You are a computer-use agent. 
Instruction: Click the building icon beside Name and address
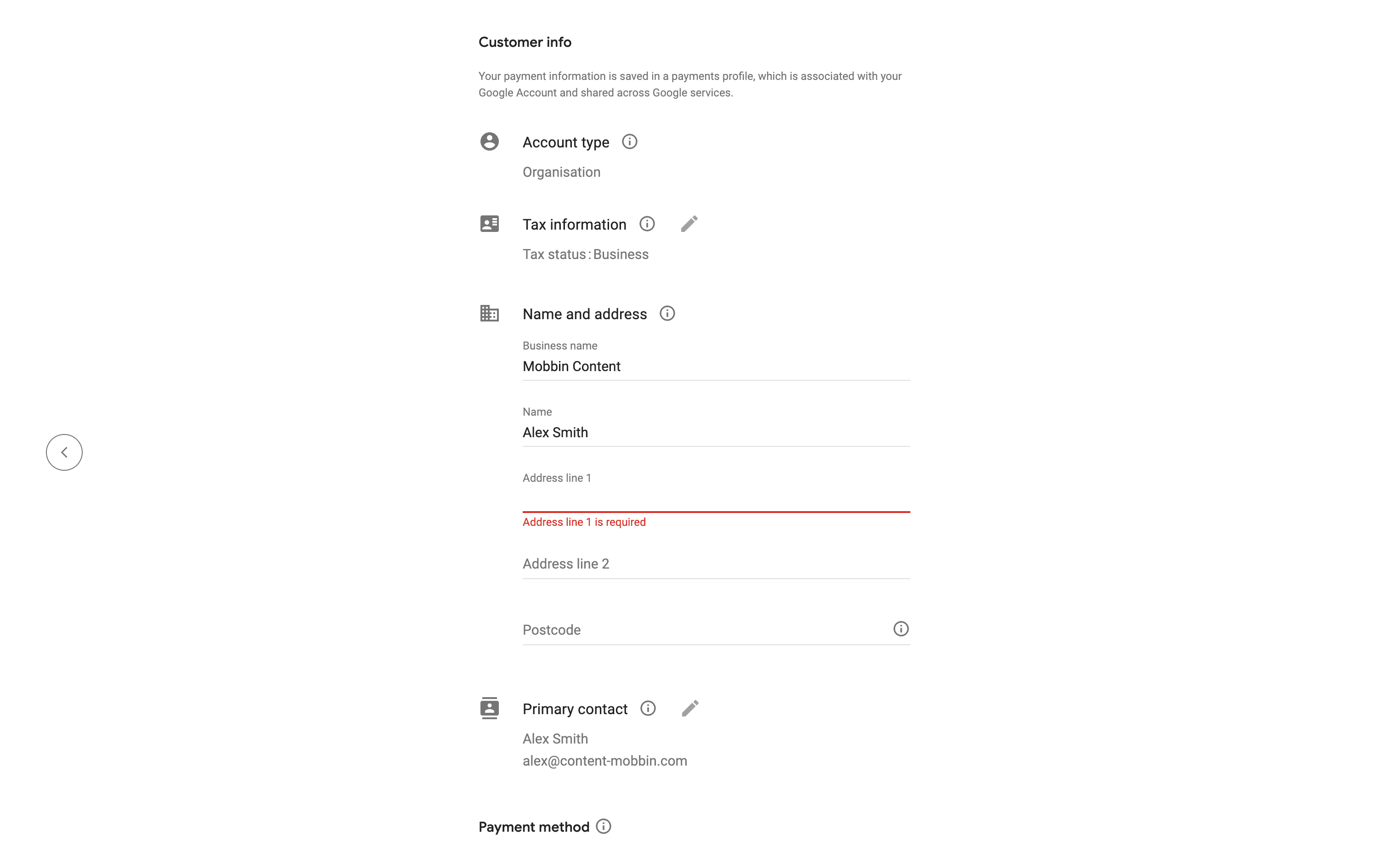(489, 313)
